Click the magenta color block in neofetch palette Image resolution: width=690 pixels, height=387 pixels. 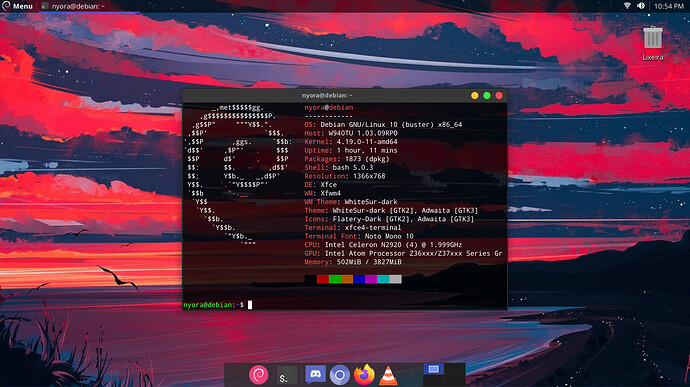tap(371, 279)
